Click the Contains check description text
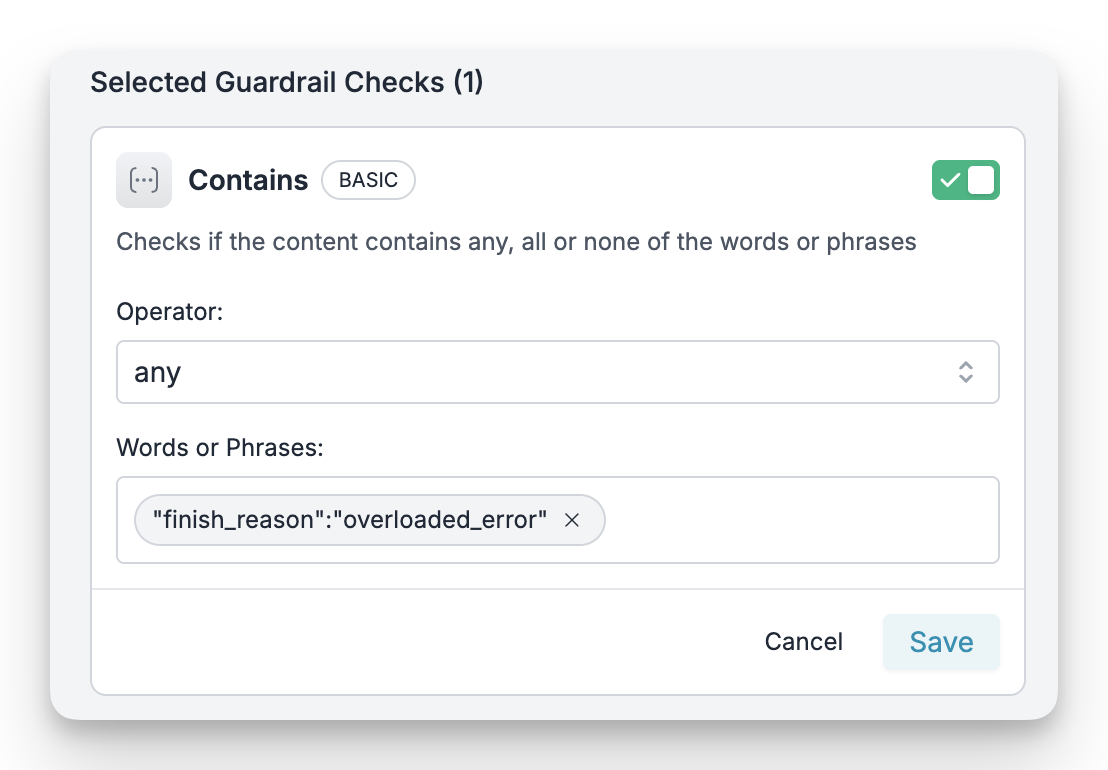The height and width of the screenshot is (770, 1108). (516, 242)
